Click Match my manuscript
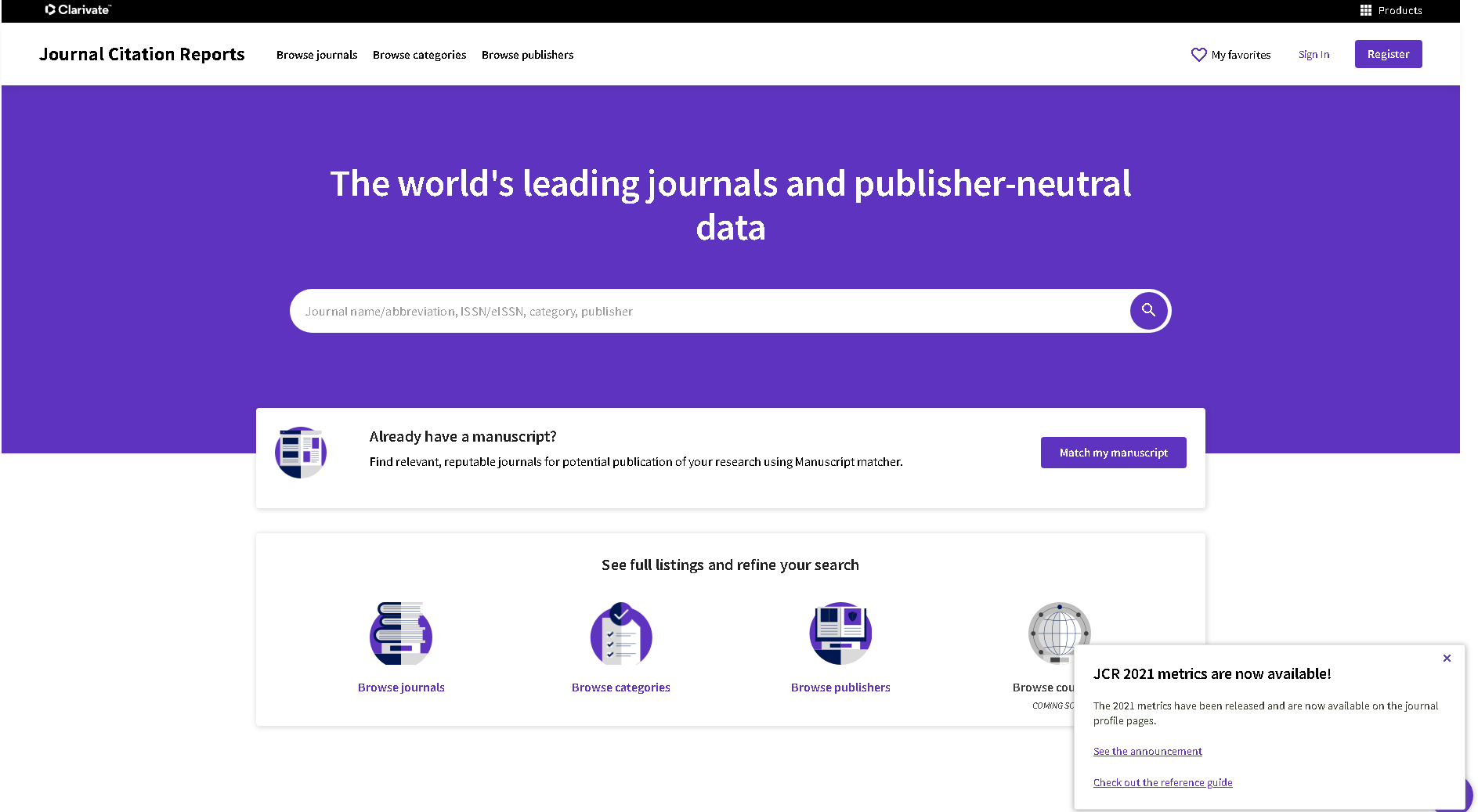This screenshot has height=812, width=1478. (x=1113, y=452)
